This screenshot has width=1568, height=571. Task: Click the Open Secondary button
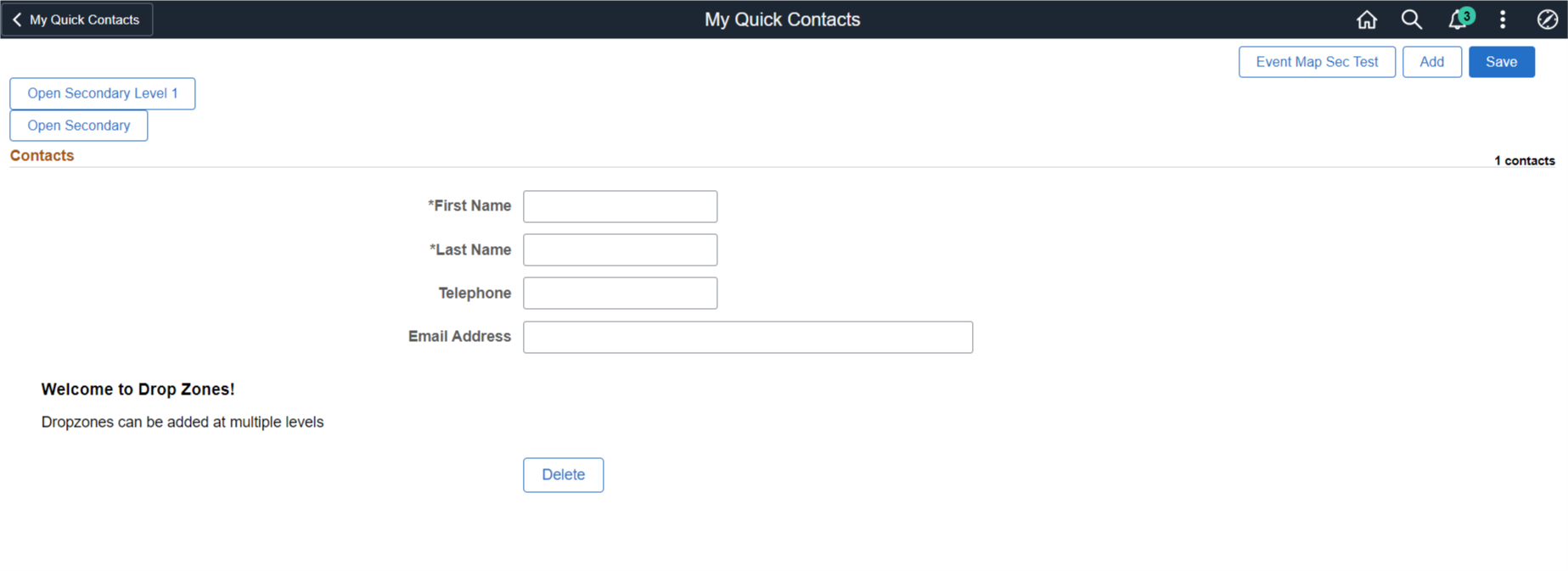click(78, 126)
